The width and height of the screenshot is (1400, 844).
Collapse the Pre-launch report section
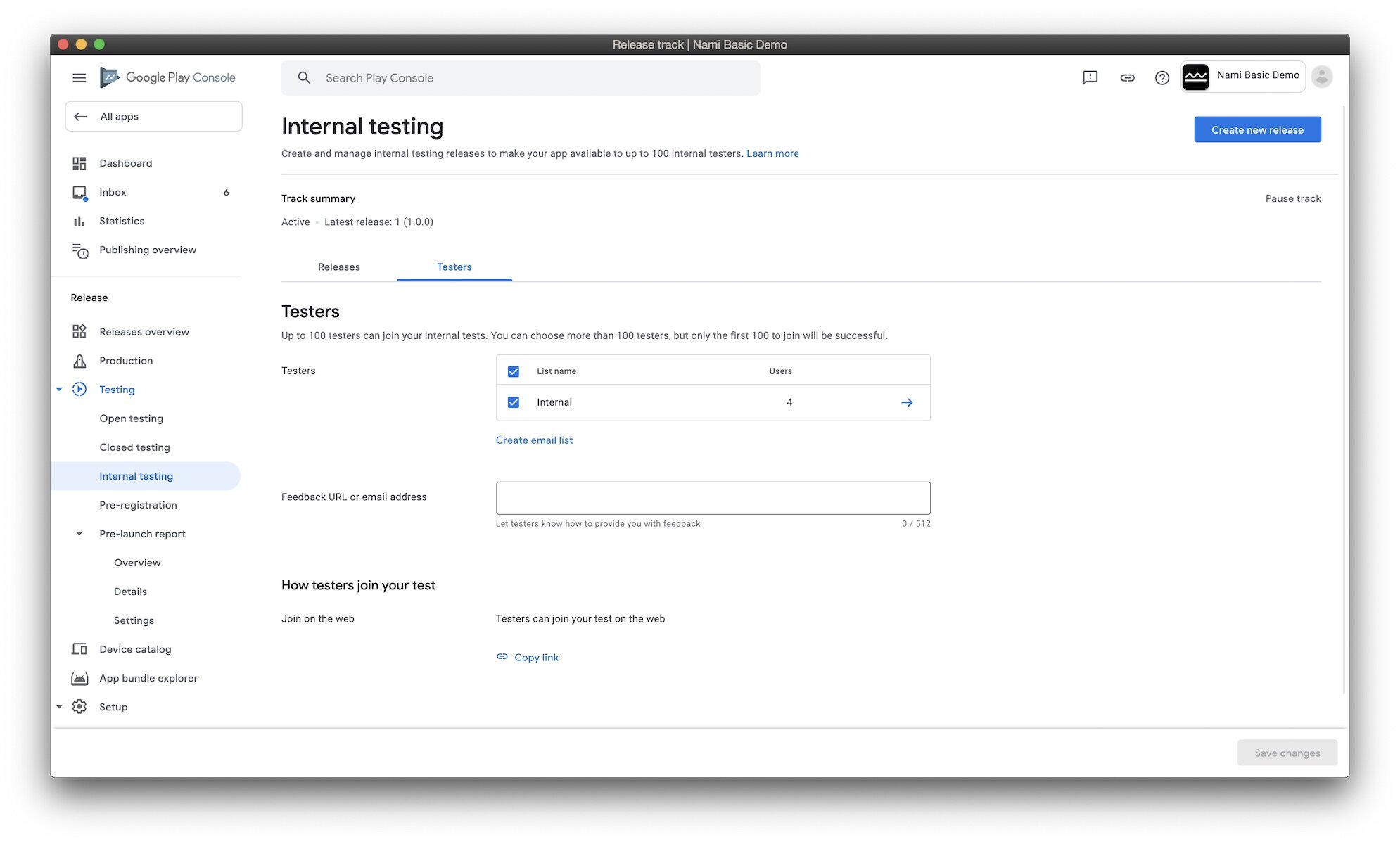point(79,533)
